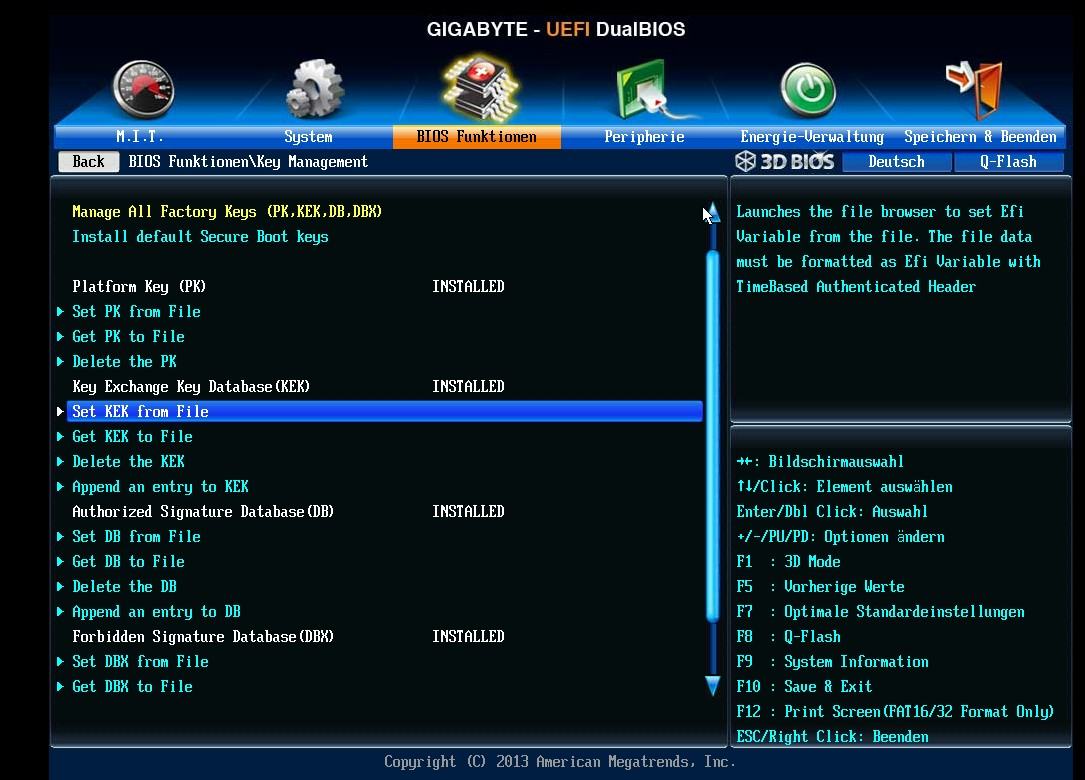Click INSTALLED status of KEK database

point(468,386)
